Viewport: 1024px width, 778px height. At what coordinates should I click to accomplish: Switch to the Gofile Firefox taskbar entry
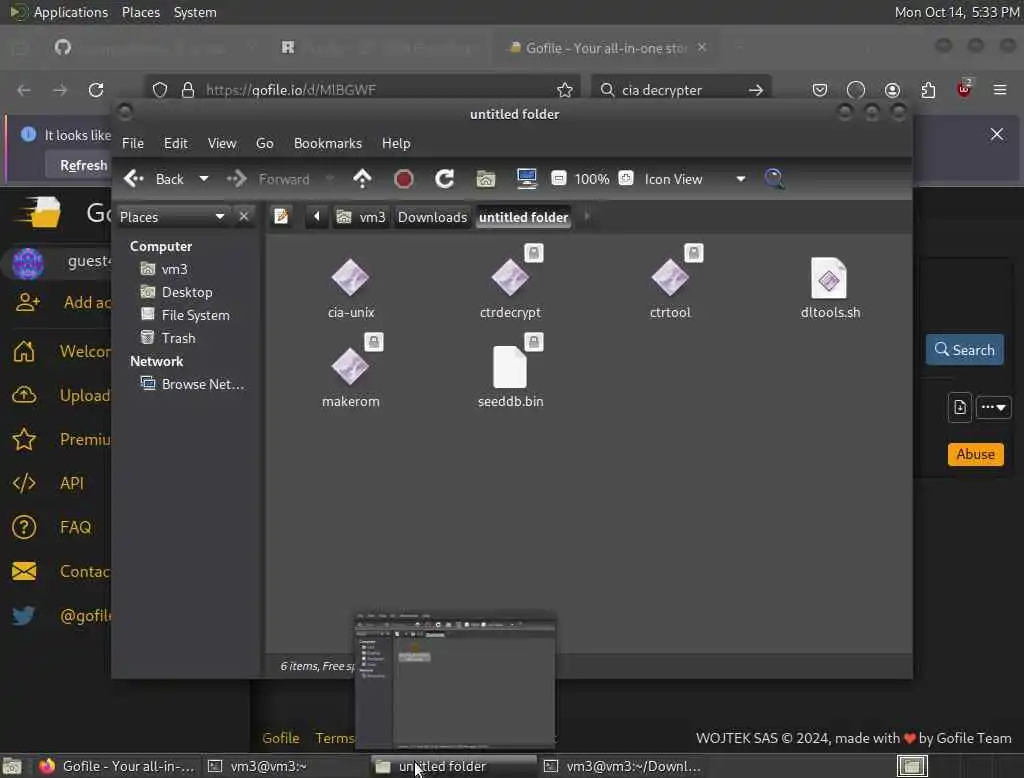(x=117, y=766)
